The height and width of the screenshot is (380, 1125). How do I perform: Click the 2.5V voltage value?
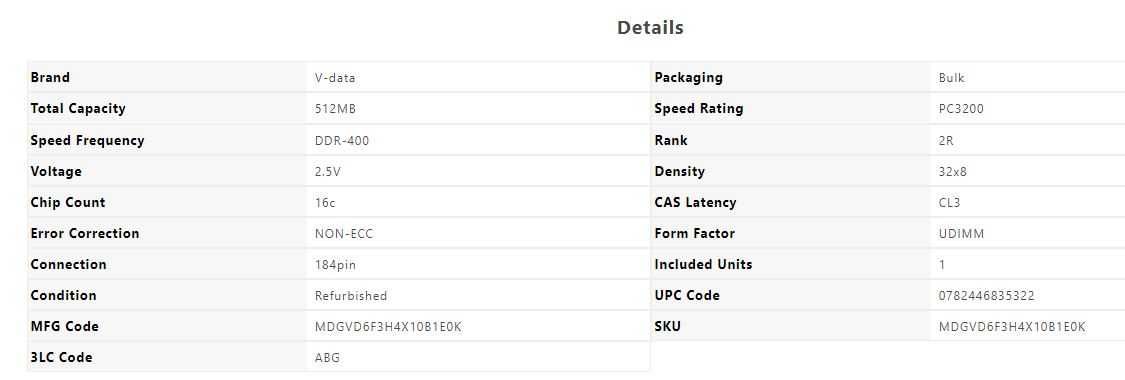point(328,171)
